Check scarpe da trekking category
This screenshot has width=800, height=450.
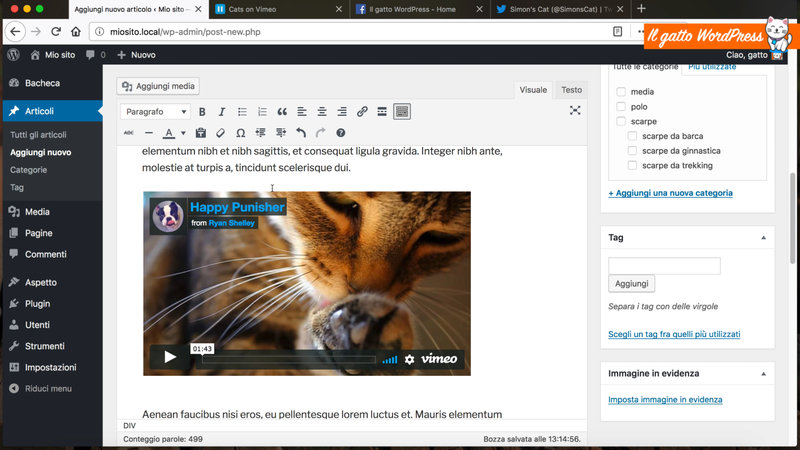point(632,165)
